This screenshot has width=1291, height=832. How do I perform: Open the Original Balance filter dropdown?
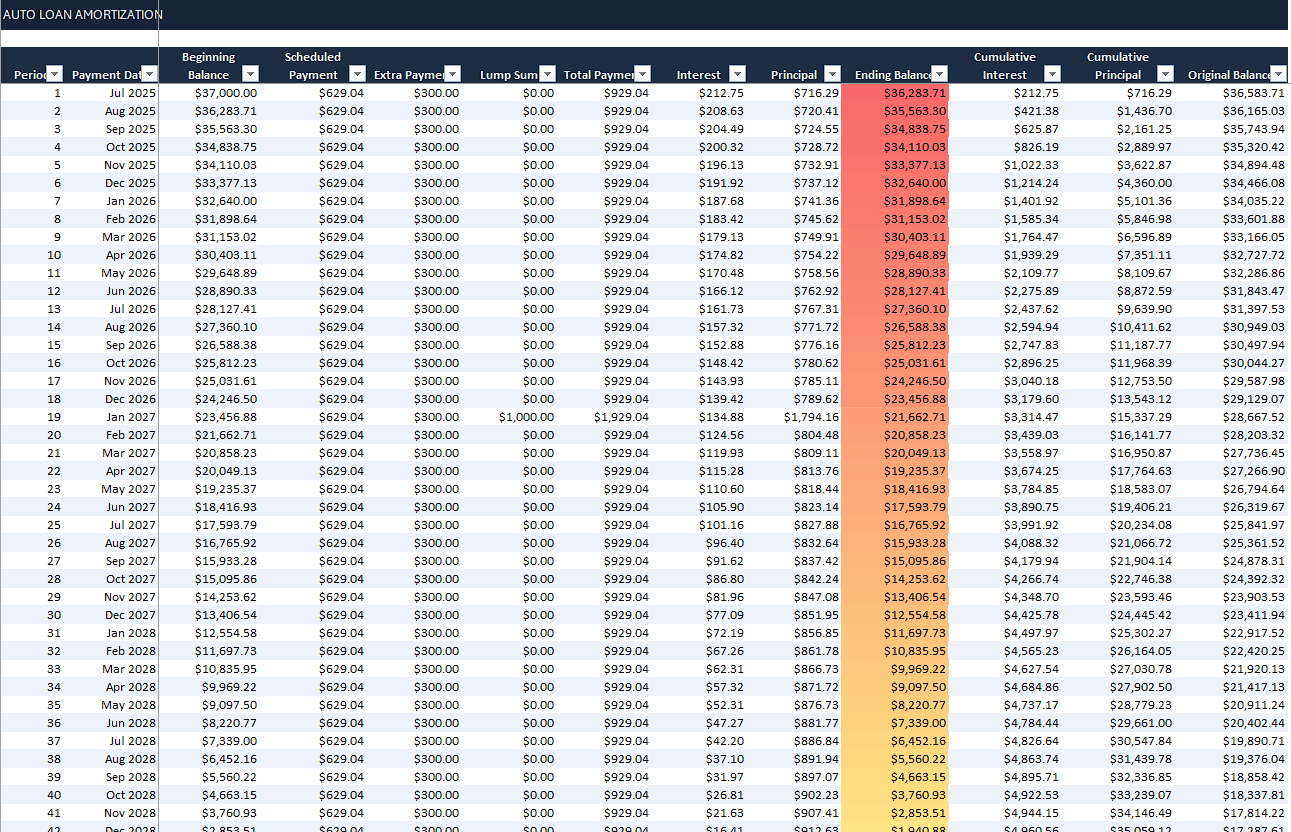(1279, 74)
